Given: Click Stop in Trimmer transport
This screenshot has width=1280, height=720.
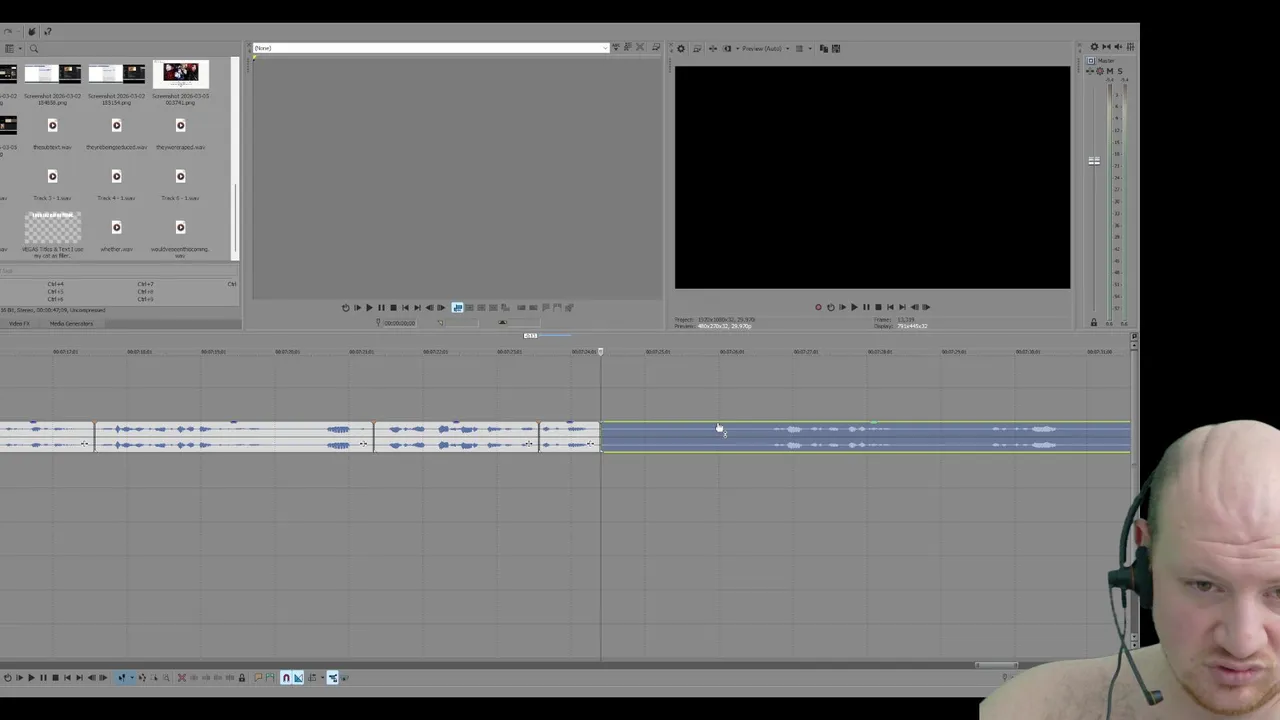Looking at the screenshot, I should 393,307.
